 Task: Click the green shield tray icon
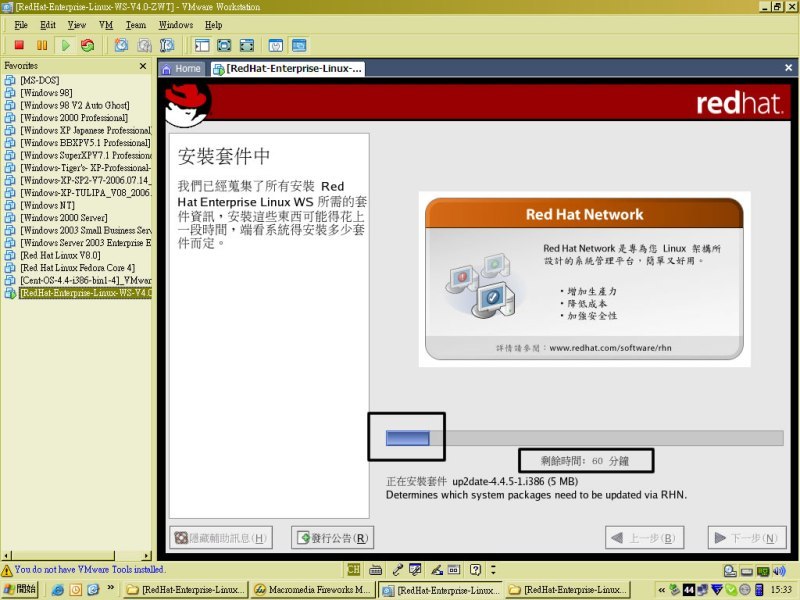[731, 590]
